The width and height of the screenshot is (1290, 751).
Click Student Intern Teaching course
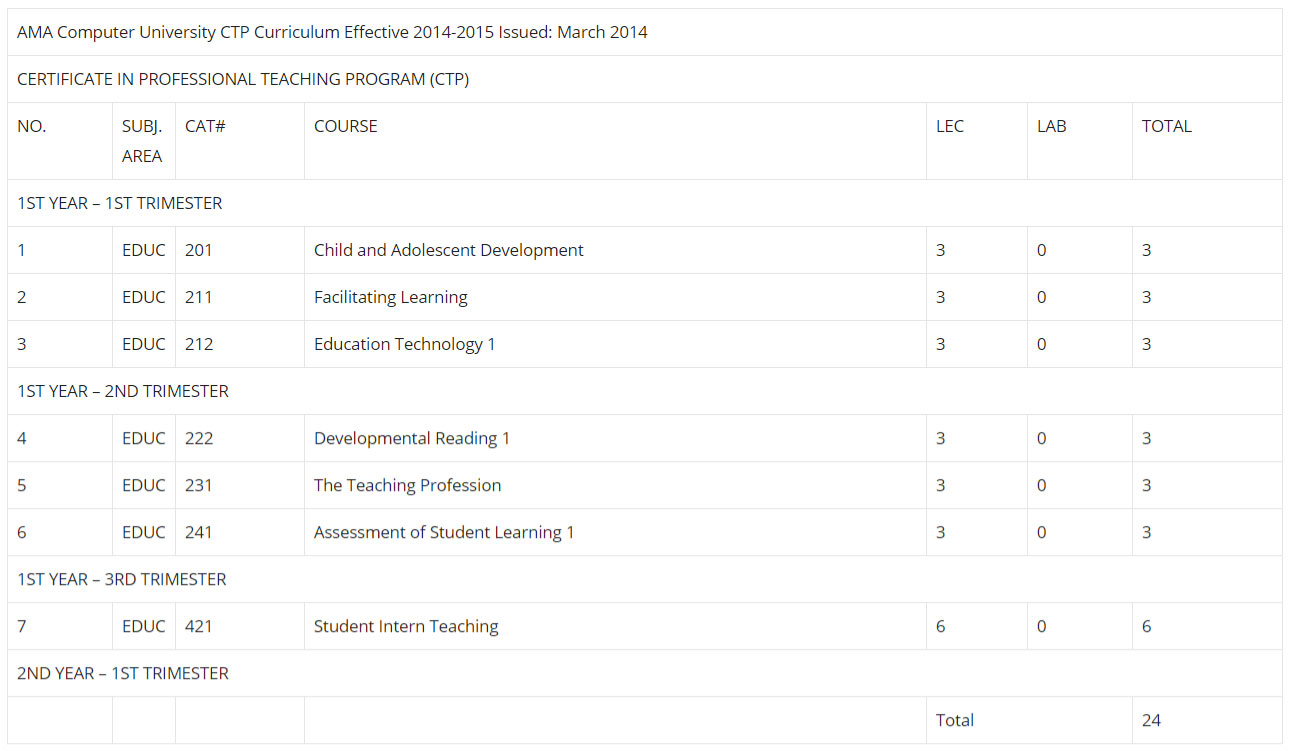pyautogui.click(x=406, y=626)
